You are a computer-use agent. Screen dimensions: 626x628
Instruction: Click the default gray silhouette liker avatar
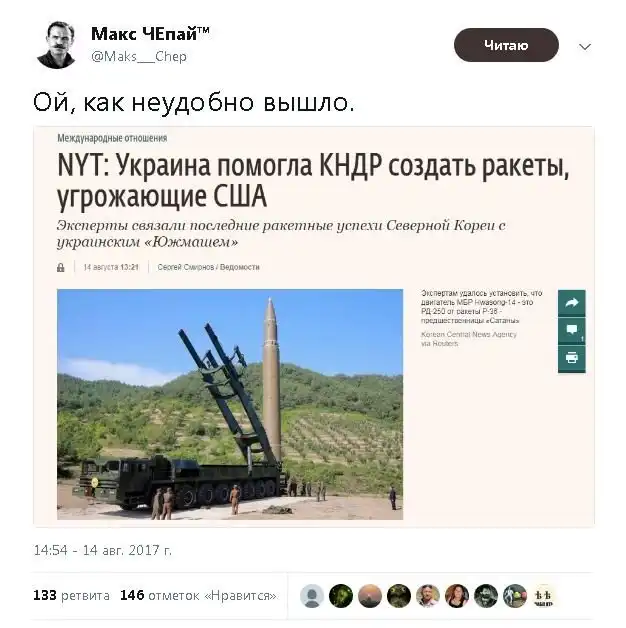312,596
